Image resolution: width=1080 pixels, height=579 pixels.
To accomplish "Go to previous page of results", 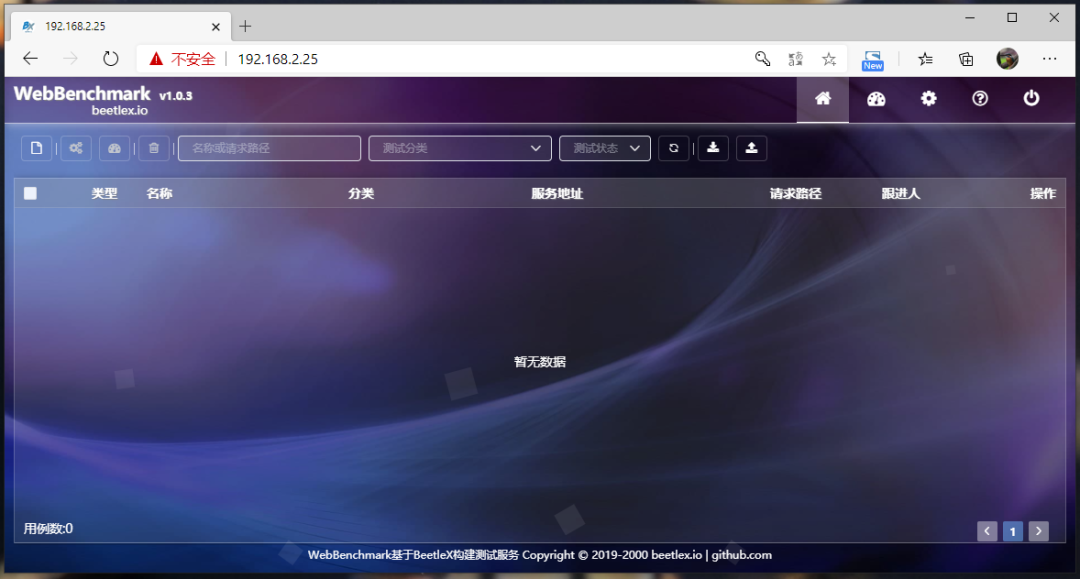I will (x=987, y=531).
